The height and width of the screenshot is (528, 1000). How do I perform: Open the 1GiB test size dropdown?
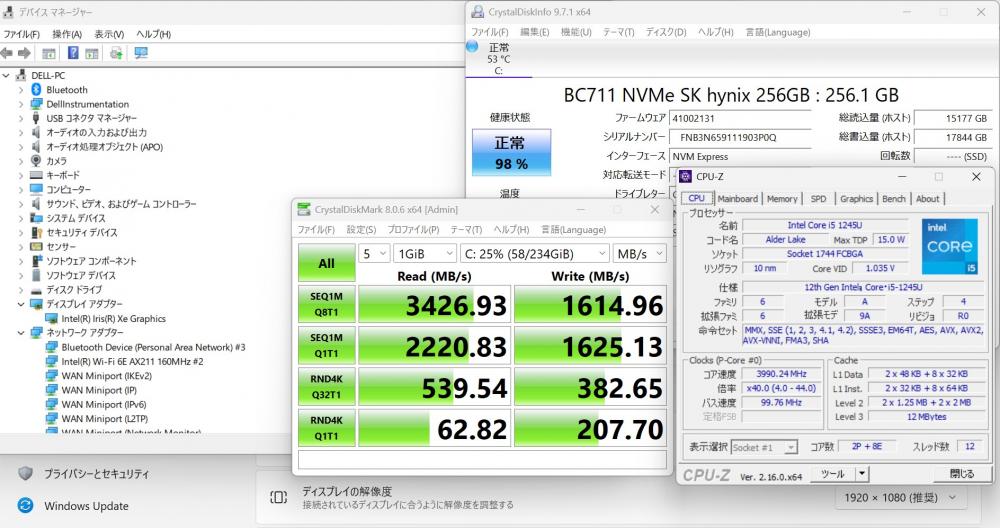tap(425, 254)
